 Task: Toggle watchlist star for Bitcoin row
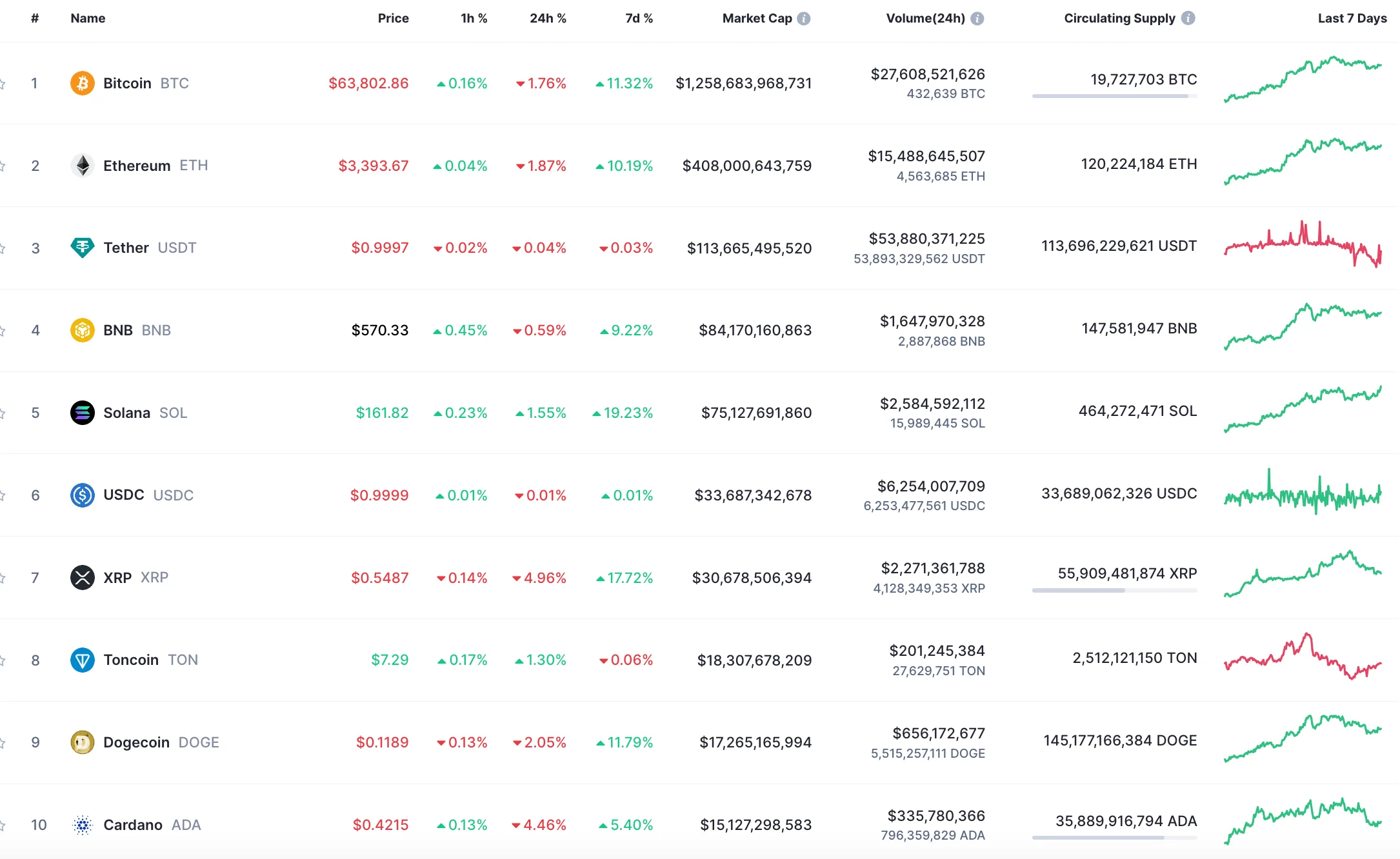(3, 84)
